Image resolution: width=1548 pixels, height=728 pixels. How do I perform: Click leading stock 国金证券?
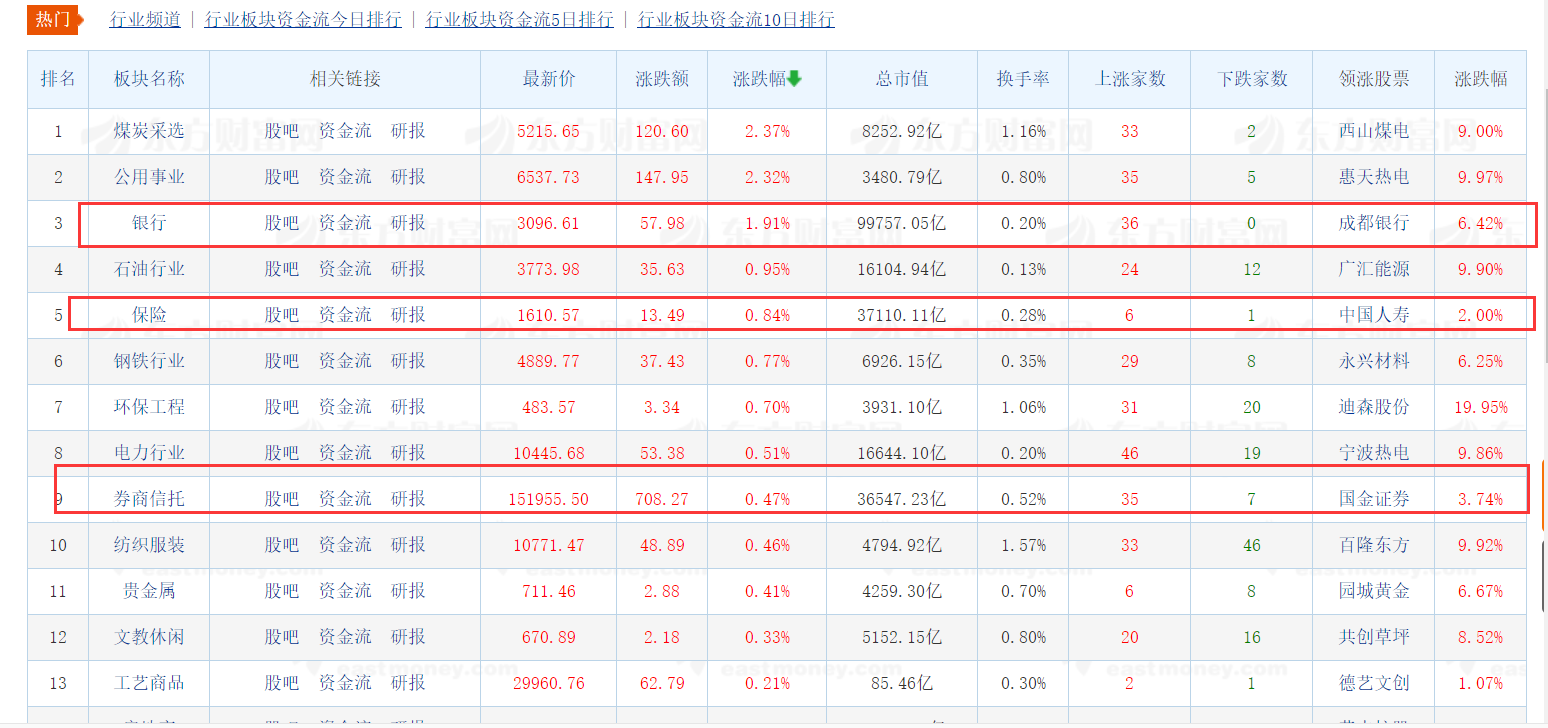click(x=1374, y=499)
